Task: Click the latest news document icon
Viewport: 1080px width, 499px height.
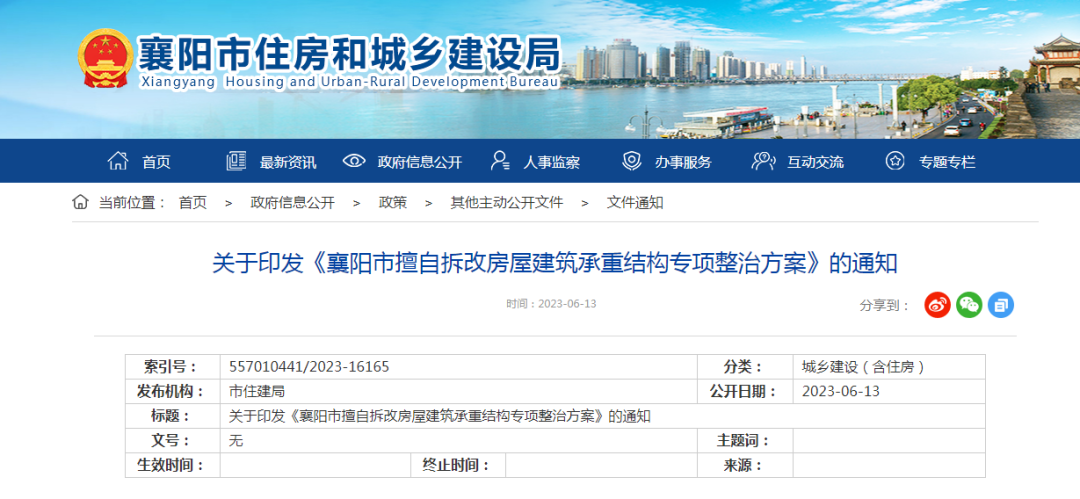Action: [x=236, y=161]
